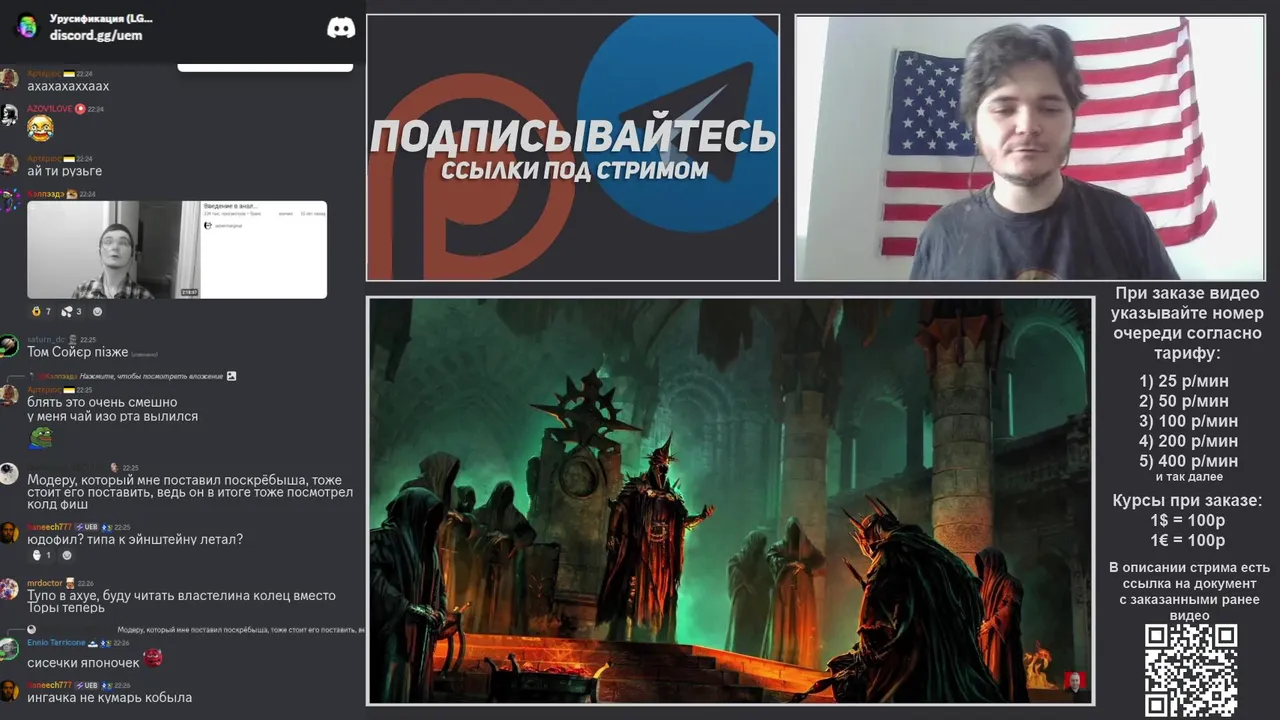Click avatar beside "ахахахаххаах" message

9,79
